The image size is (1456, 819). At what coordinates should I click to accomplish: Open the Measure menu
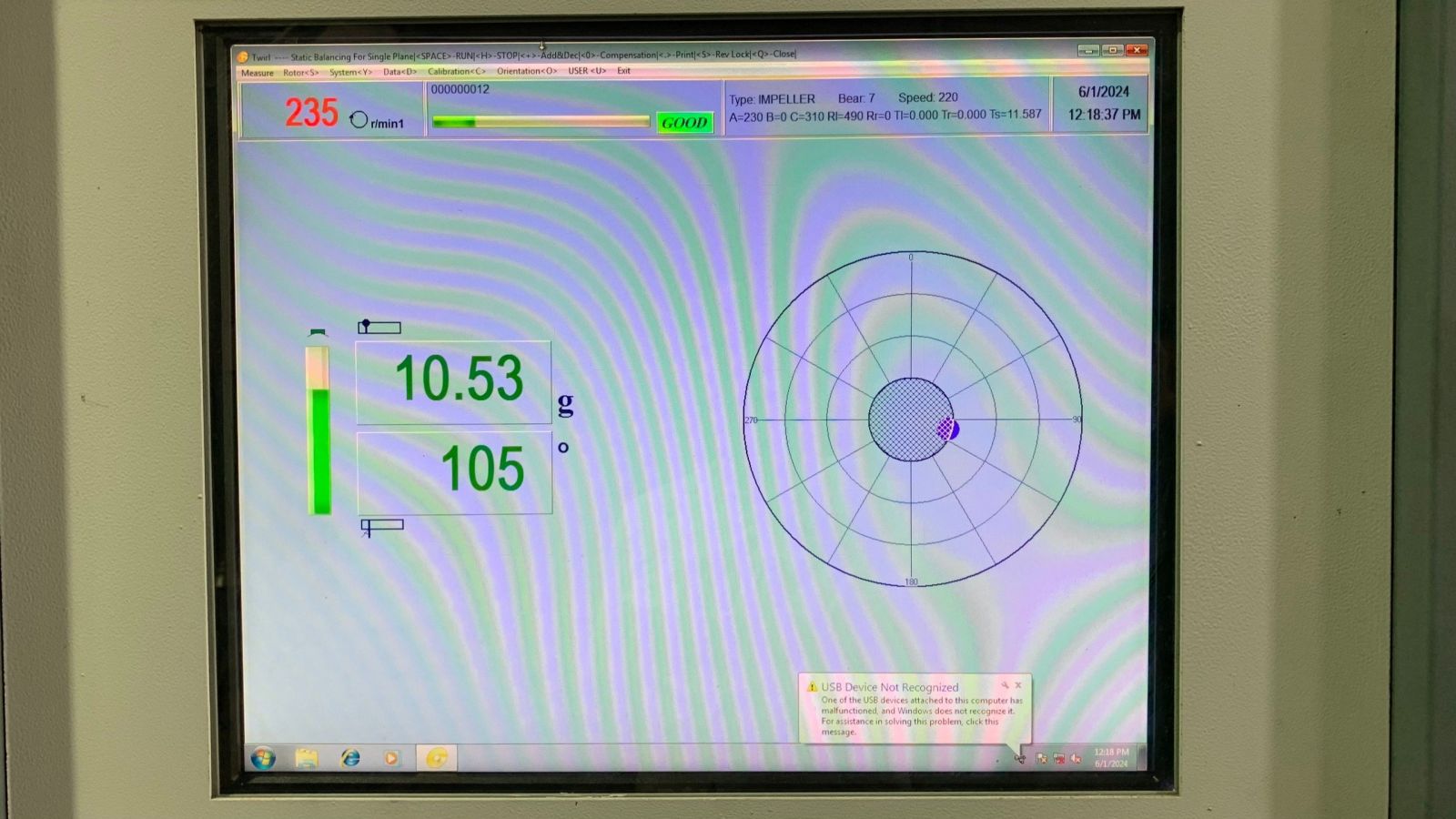[x=257, y=73]
